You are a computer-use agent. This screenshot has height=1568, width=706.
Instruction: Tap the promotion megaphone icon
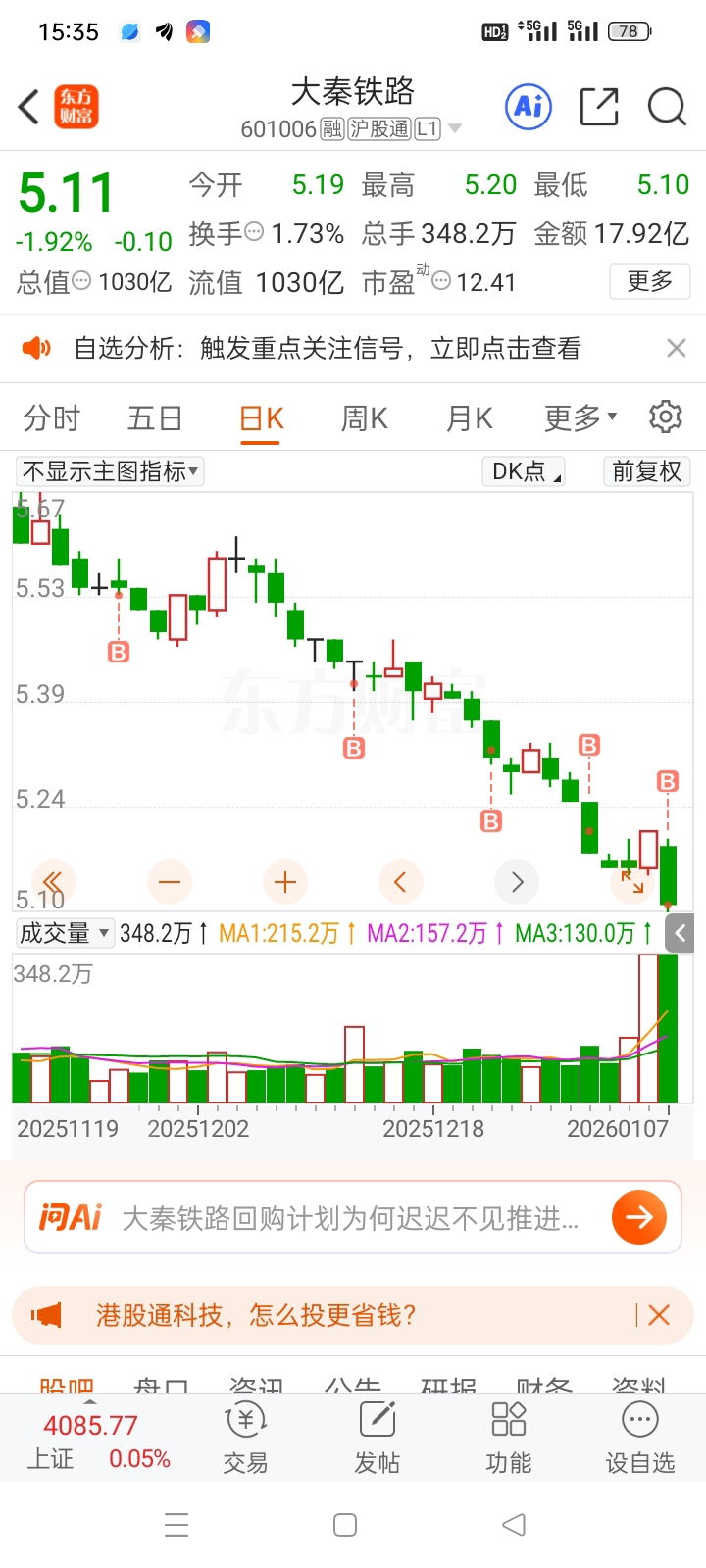point(46,1315)
